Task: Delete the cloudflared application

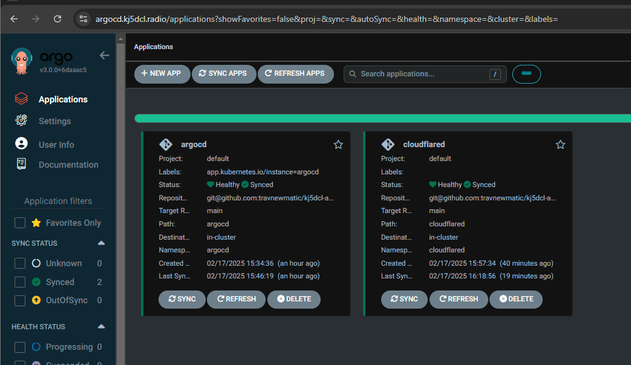Action: (516, 299)
